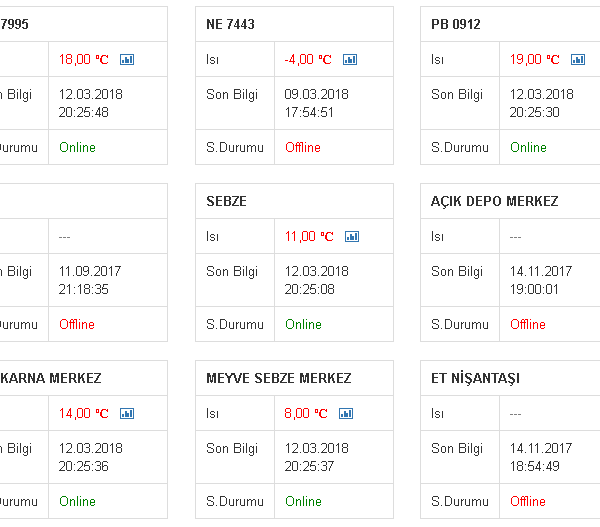Click timestamp 12.03.2018 20:25:36
Screen dimensions: 600x527
(91, 457)
